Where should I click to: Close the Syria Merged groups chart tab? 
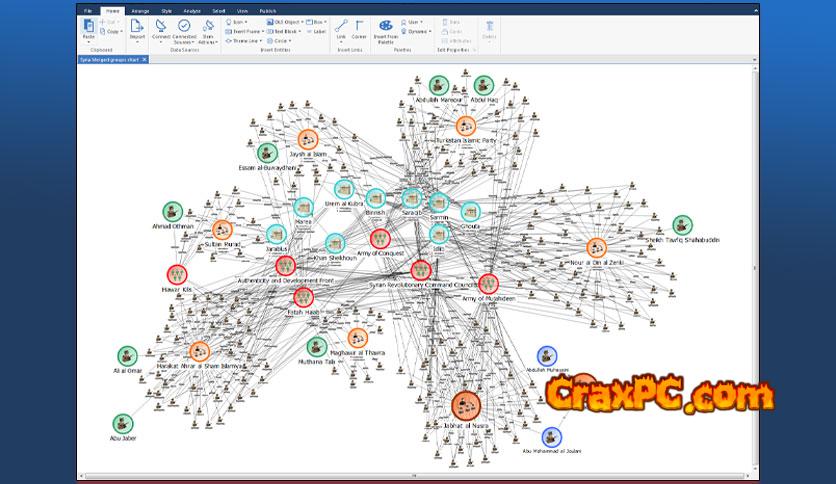click(144, 60)
